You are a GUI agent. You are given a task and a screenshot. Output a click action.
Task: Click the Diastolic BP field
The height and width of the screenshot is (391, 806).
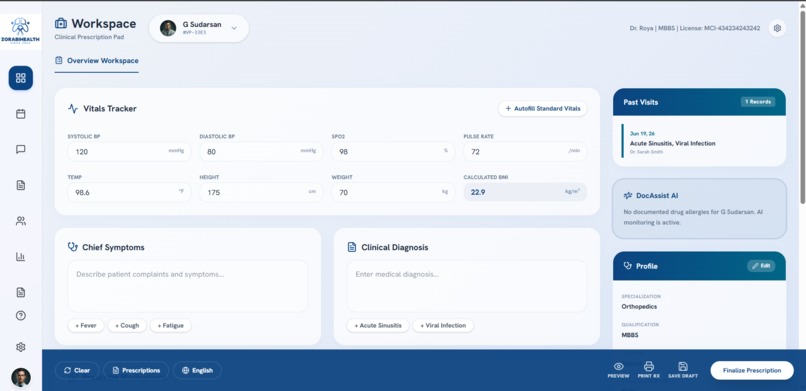coord(261,152)
